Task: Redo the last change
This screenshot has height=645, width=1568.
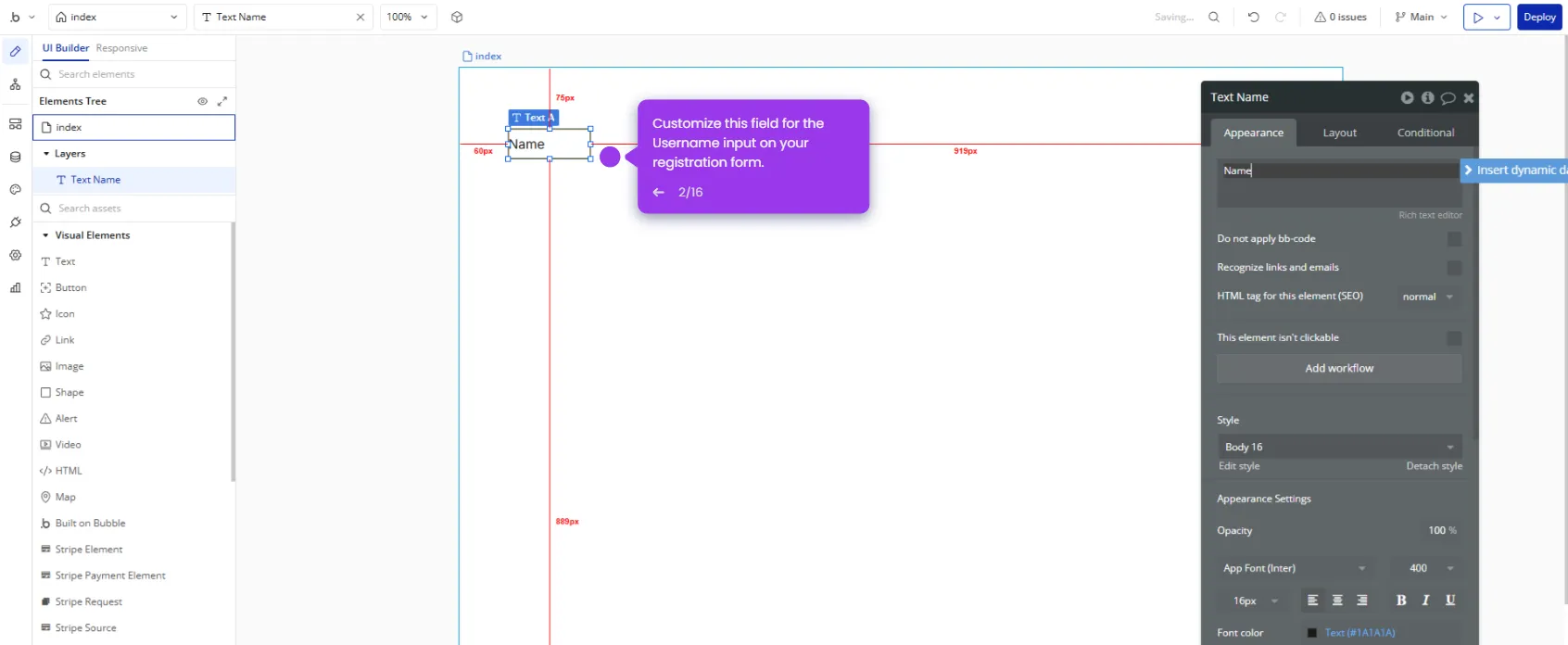Action: click(x=1281, y=17)
